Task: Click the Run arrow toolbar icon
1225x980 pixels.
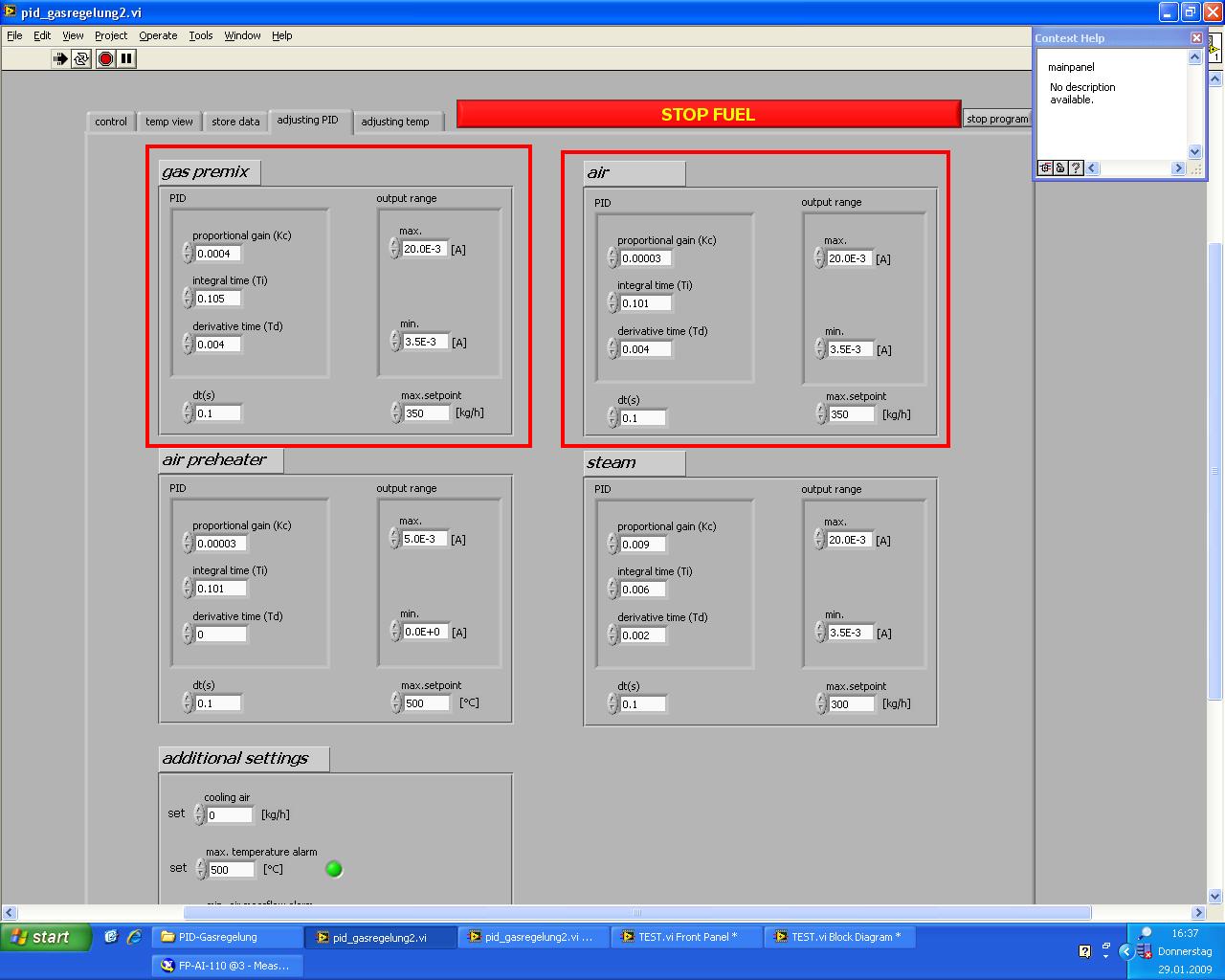Action: pos(60,58)
